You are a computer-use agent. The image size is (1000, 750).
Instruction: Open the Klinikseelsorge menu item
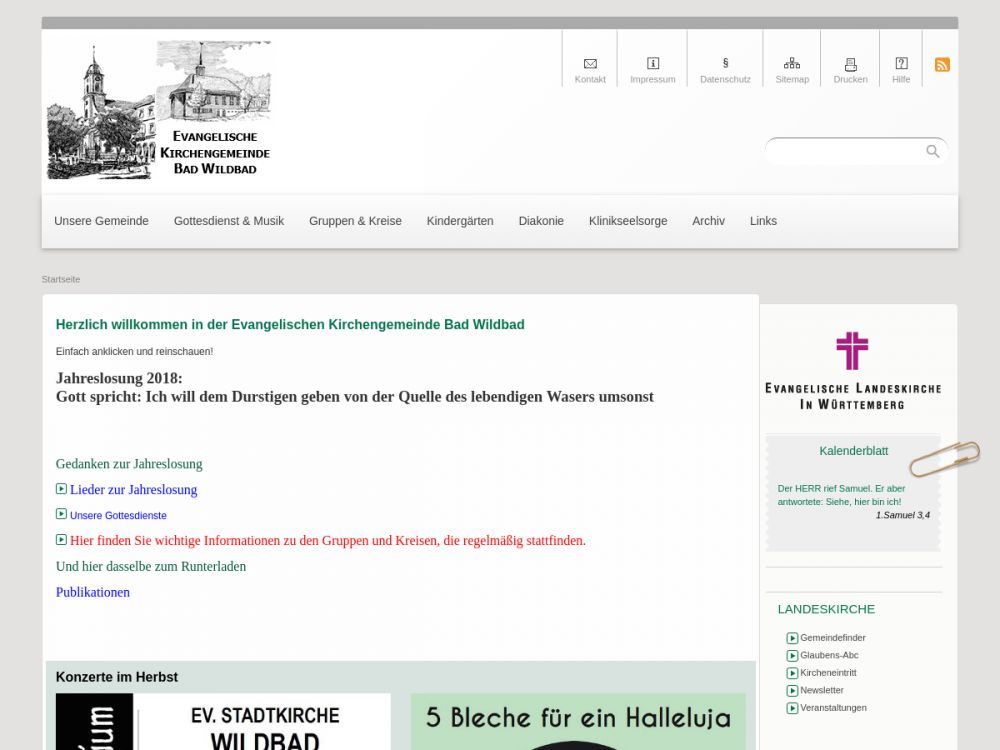(x=628, y=221)
